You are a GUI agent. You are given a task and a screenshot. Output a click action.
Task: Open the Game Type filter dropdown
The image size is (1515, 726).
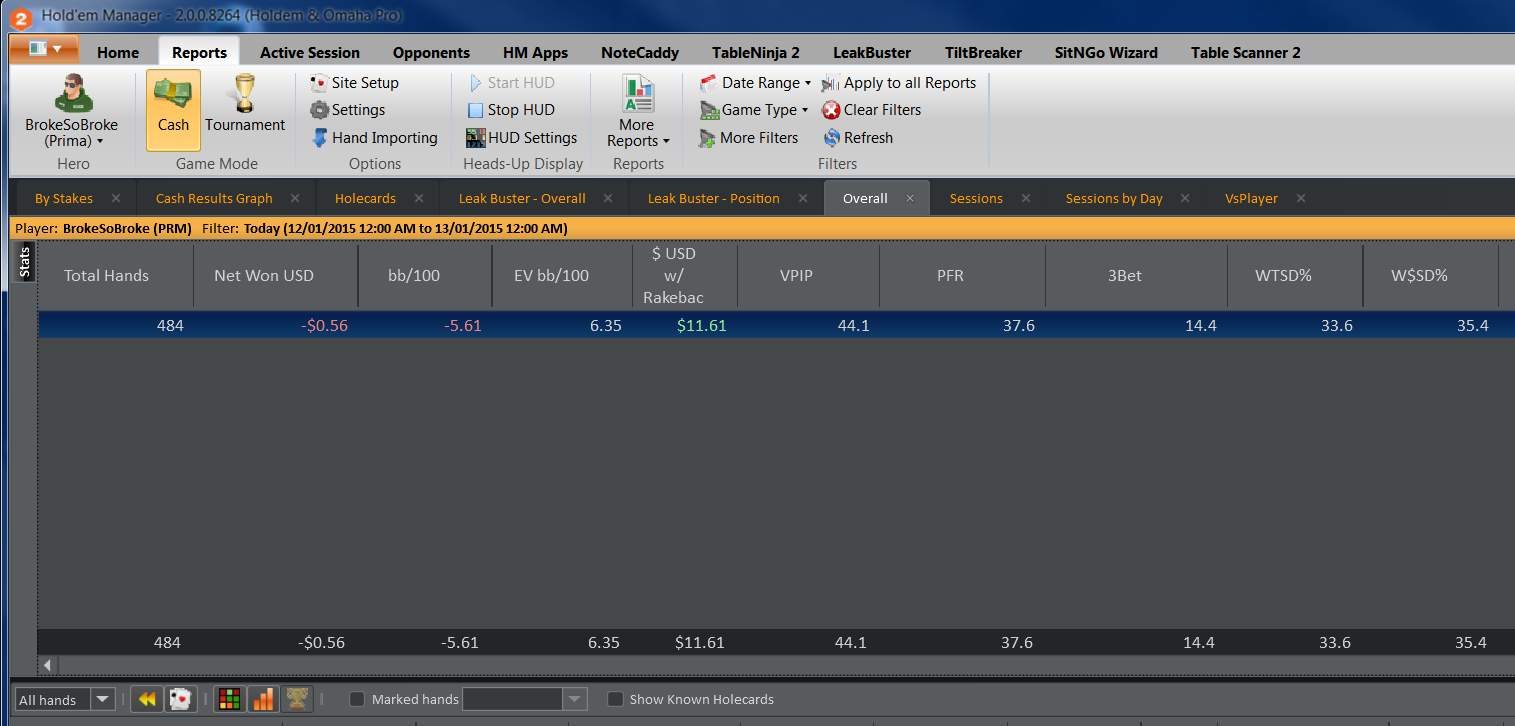pyautogui.click(x=754, y=110)
